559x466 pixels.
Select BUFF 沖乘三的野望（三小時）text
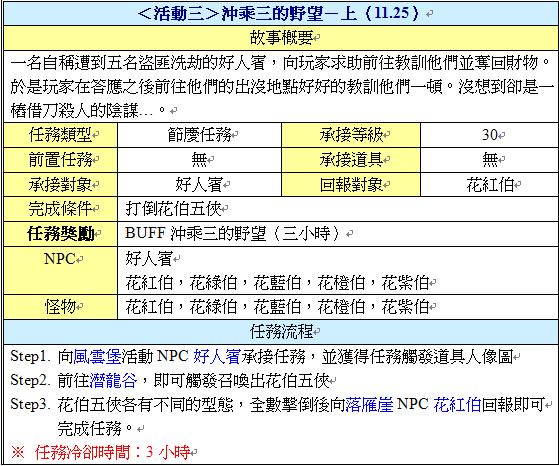click(x=232, y=234)
